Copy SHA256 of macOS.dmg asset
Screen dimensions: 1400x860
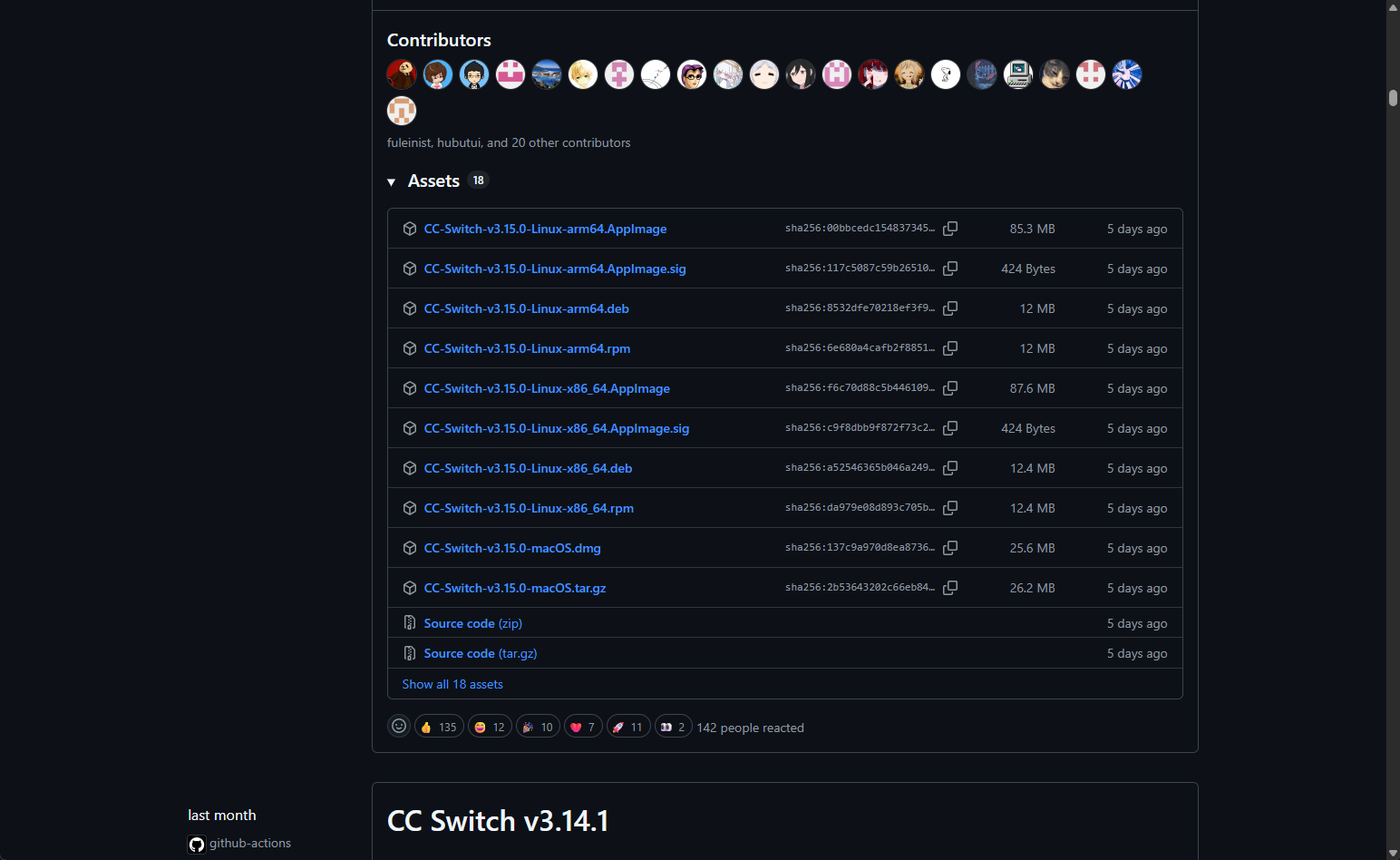[x=950, y=548]
